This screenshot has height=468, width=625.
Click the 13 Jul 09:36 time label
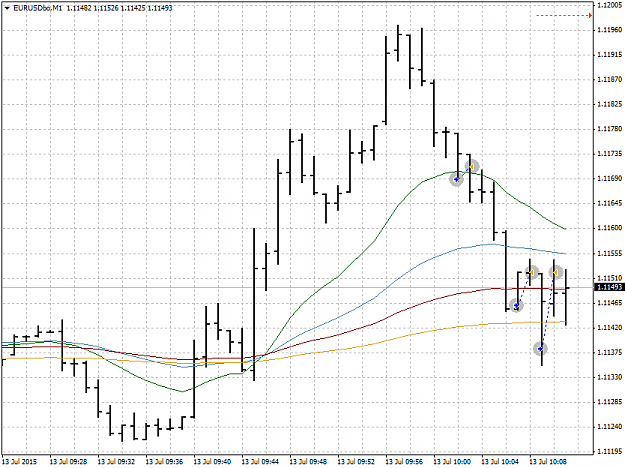click(x=164, y=462)
